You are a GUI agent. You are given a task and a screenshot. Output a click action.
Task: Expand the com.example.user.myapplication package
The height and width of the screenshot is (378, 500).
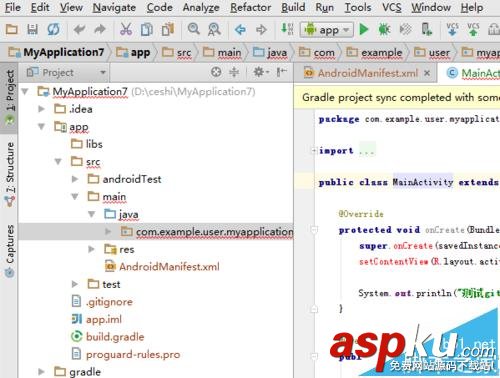[108, 231]
